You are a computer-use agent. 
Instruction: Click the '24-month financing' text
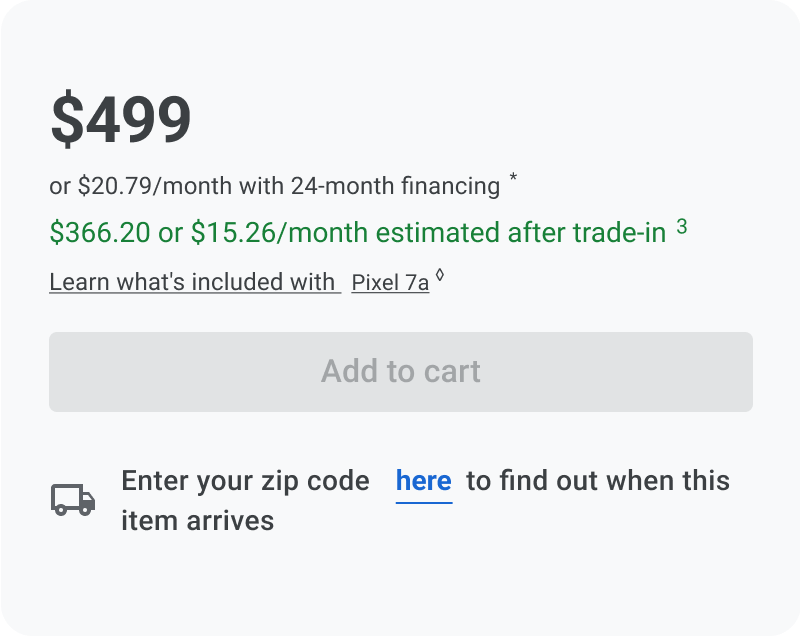click(395, 186)
